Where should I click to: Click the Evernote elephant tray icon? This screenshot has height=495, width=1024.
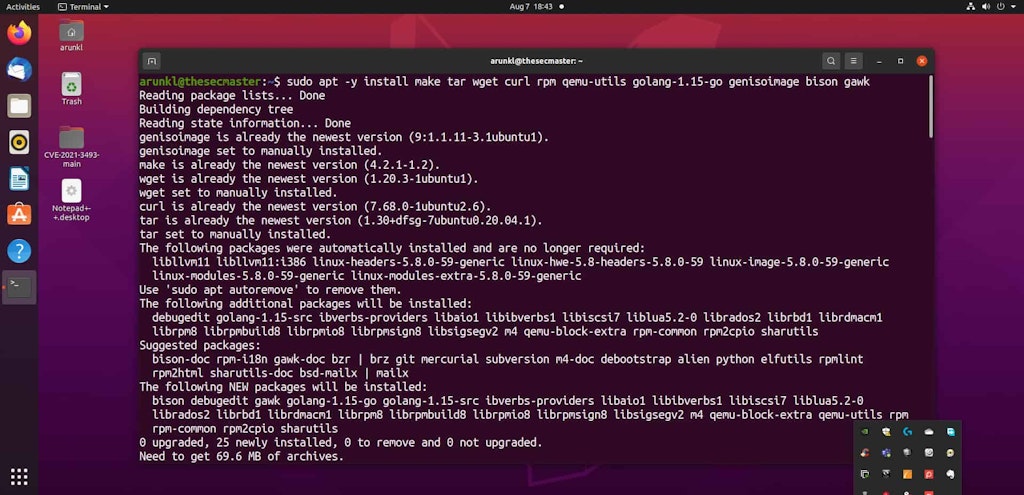950,474
